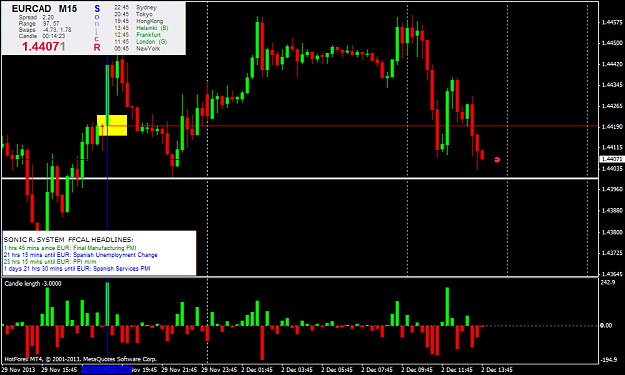
Task: Click the 1.44035 price axis label
Action: [611, 169]
